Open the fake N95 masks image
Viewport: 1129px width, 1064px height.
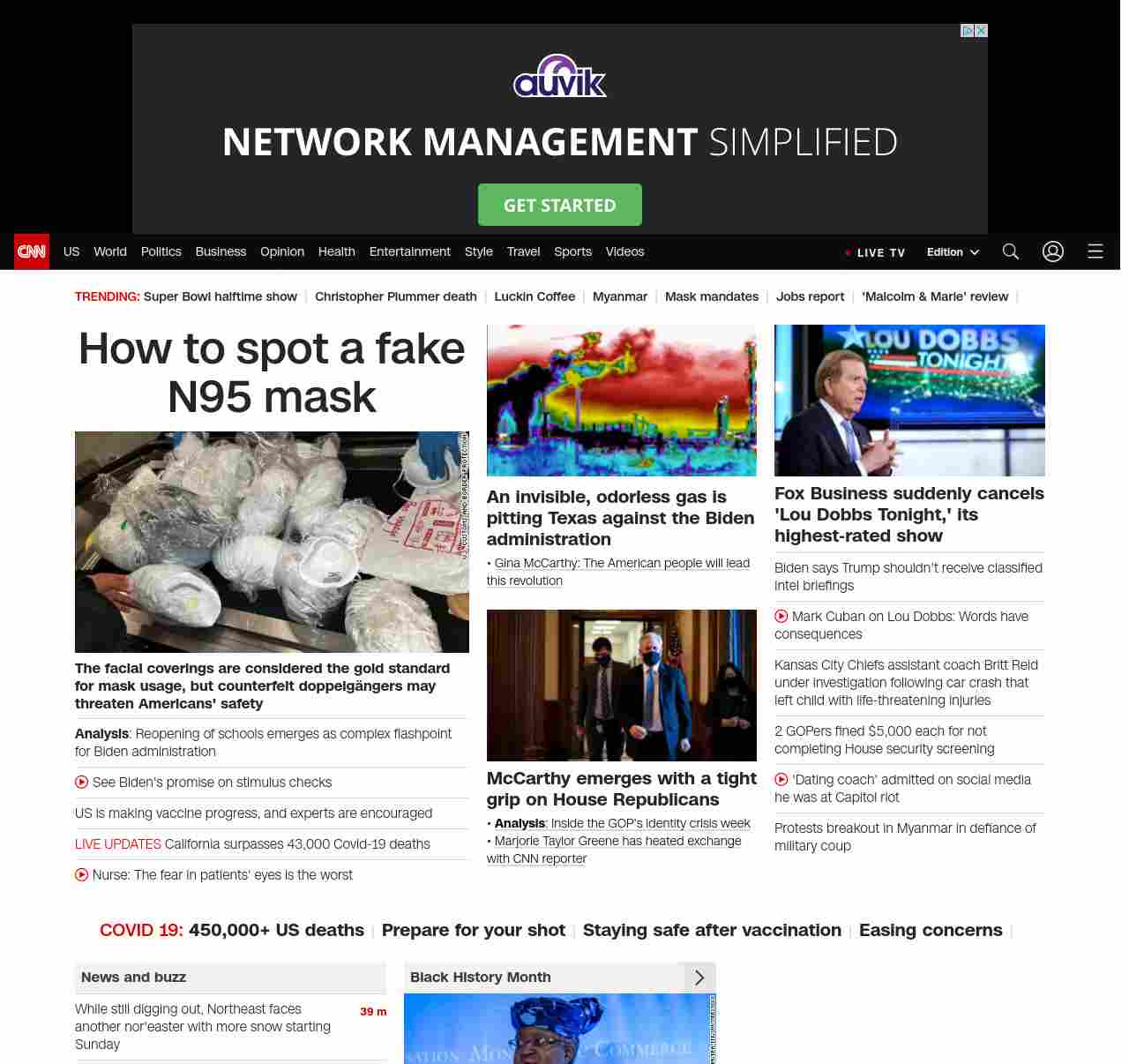tap(272, 542)
